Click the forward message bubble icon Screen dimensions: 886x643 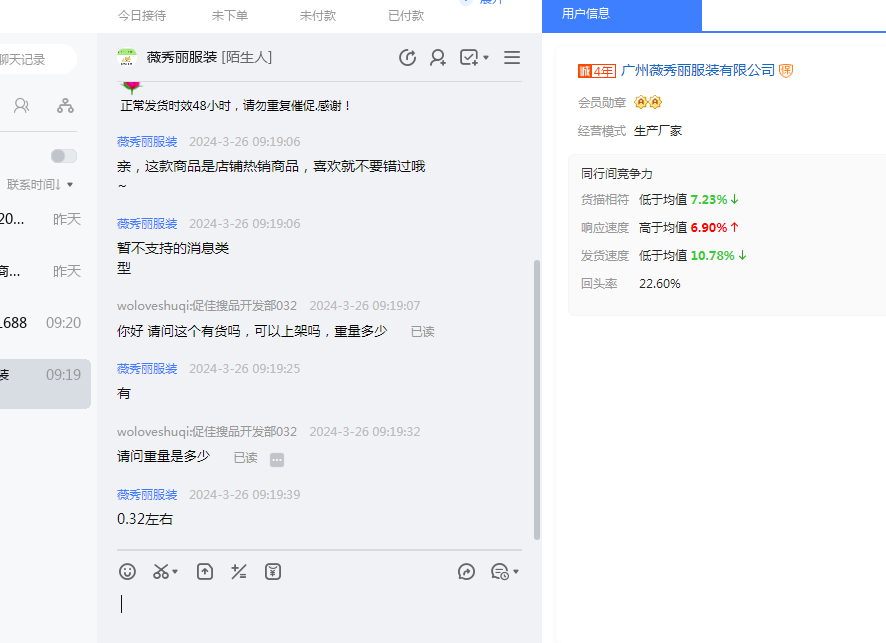tap(466, 572)
